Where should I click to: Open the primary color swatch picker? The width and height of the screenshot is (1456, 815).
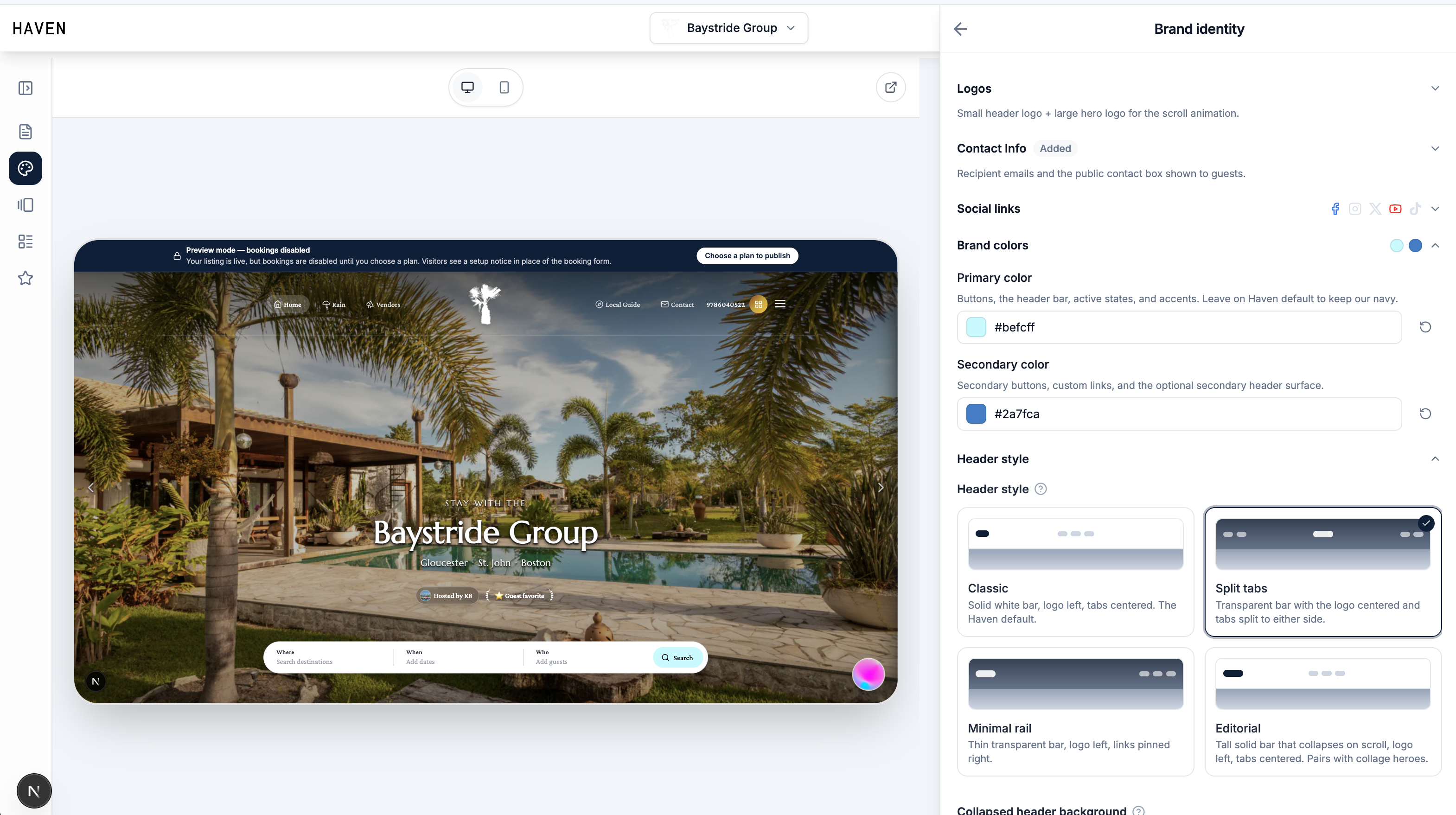(976, 327)
